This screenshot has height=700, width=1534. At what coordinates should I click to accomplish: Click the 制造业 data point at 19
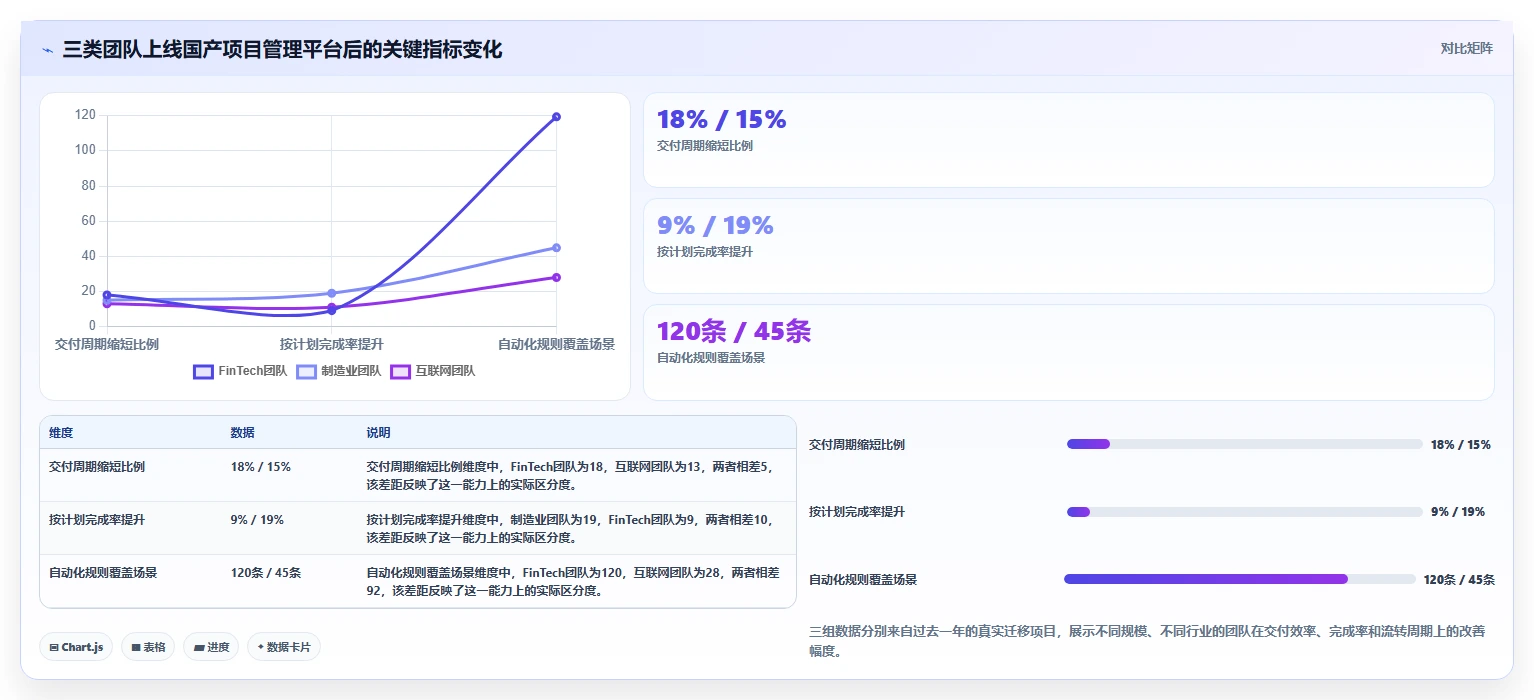(331, 293)
